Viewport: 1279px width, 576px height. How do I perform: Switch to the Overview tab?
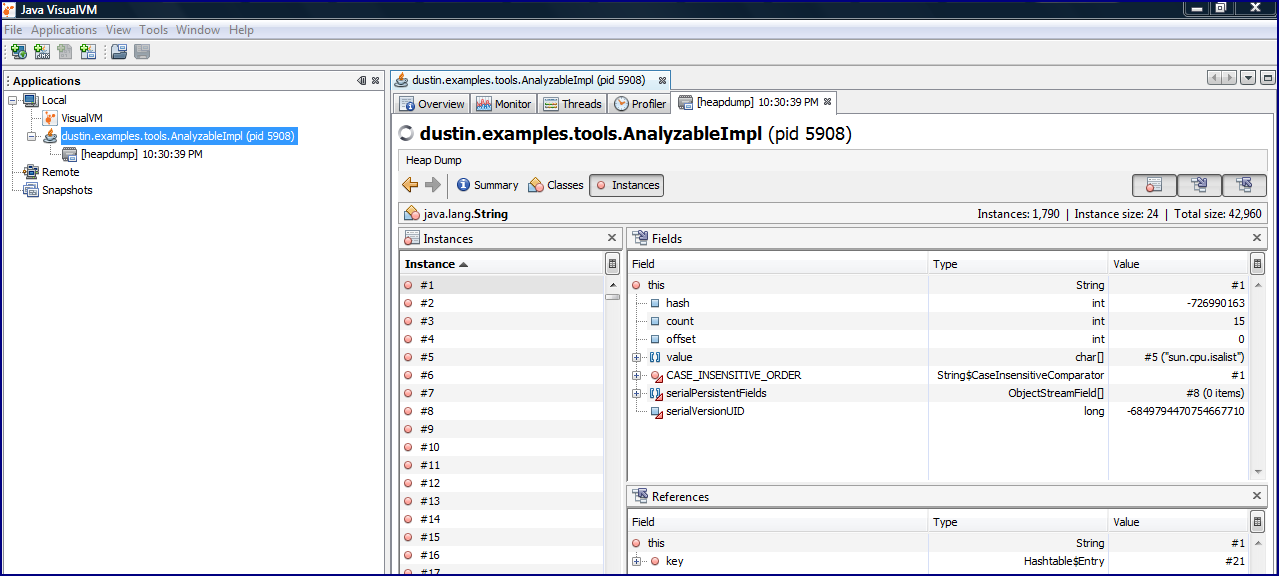click(x=432, y=104)
